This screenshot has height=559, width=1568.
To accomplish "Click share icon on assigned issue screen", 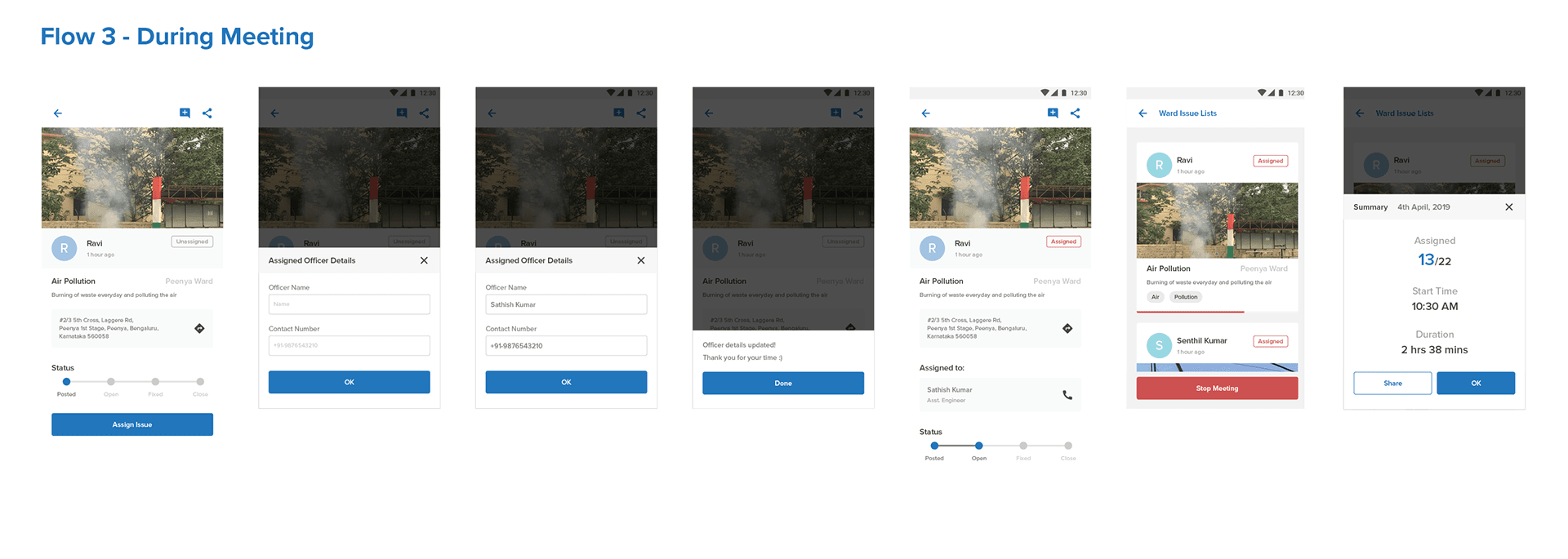I will pyautogui.click(x=1076, y=113).
